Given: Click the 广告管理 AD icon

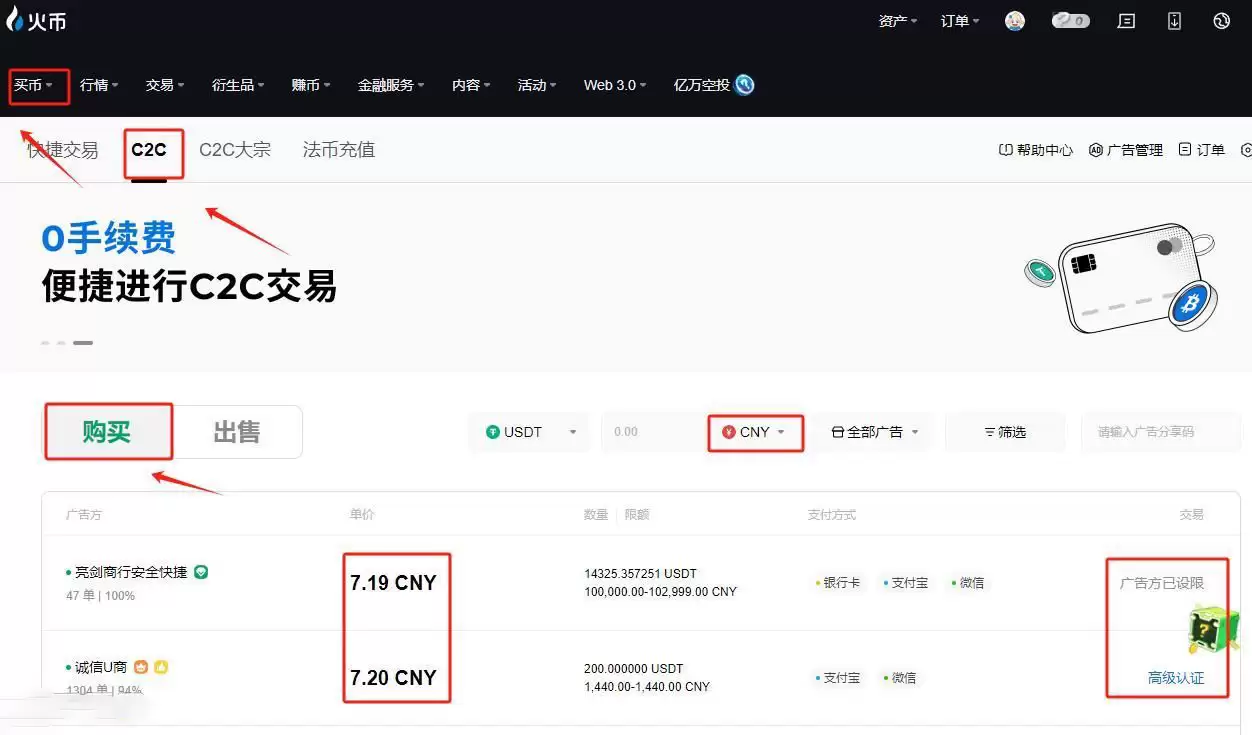Looking at the screenshot, I should coord(1097,149).
